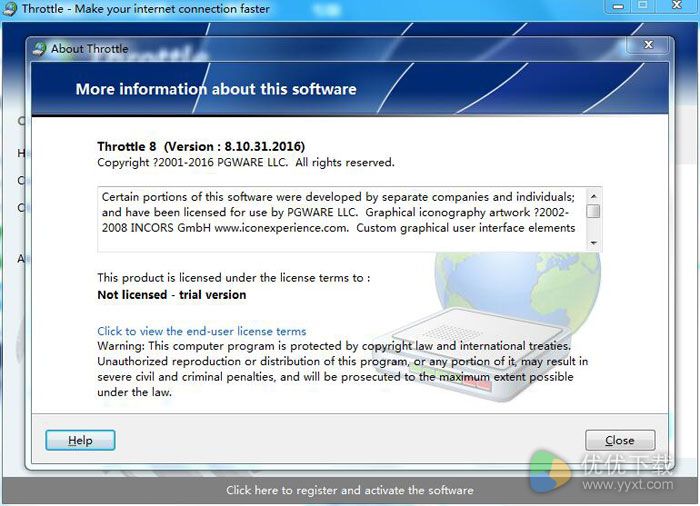The width and height of the screenshot is (700, 506).
Task: Open the end-user license terms link
Action: pyautogui.click(x=202, y=331)
